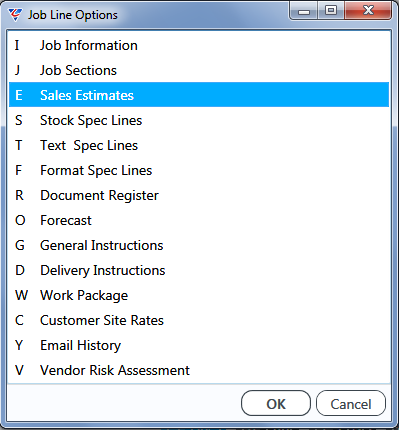Screen dimensions: 399x430
Task: Select Customer Site Rates
Action: tap(199, 320)
